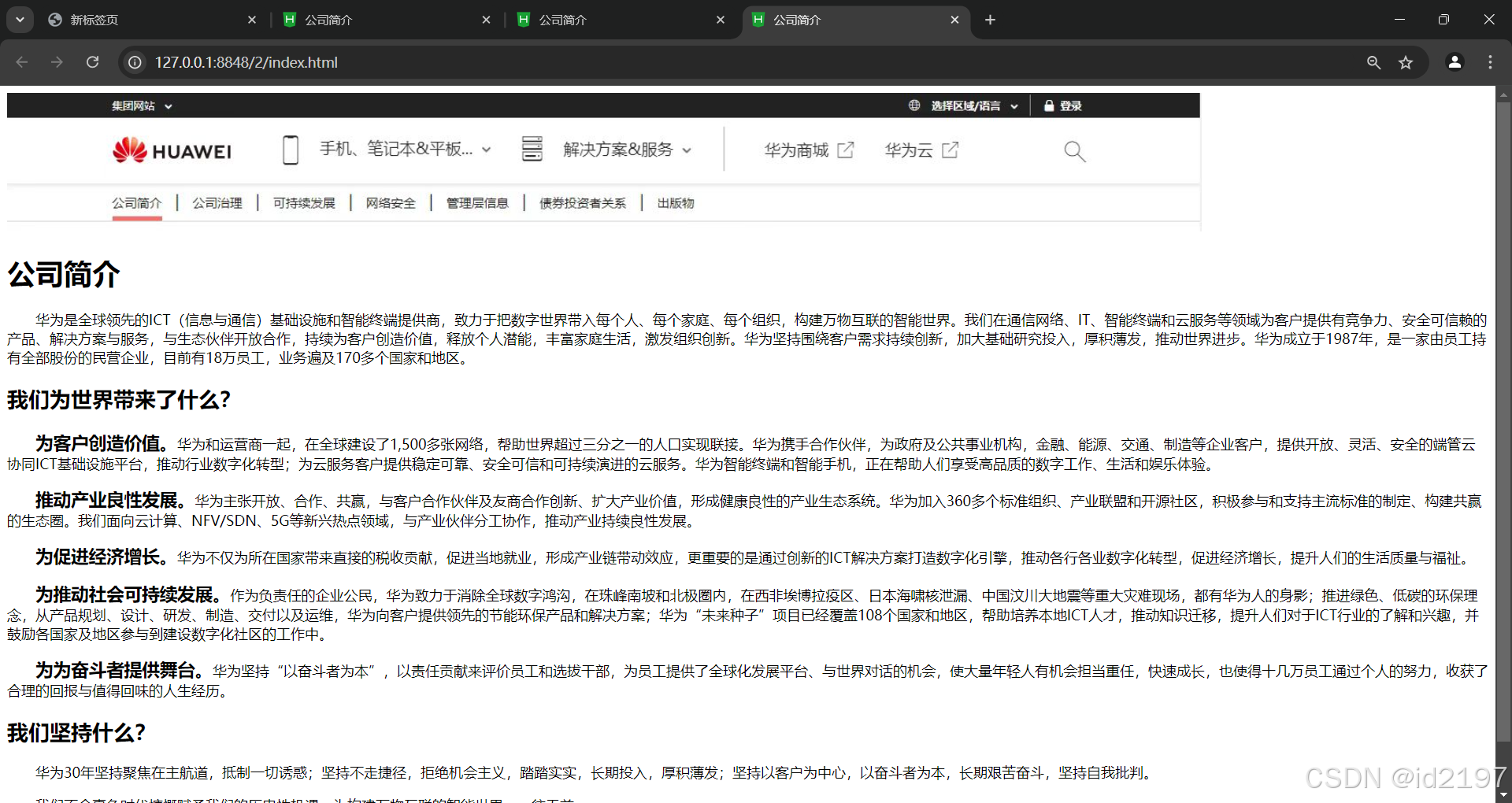Click the page vertical scrollbar thumb

pos(1503,421)
